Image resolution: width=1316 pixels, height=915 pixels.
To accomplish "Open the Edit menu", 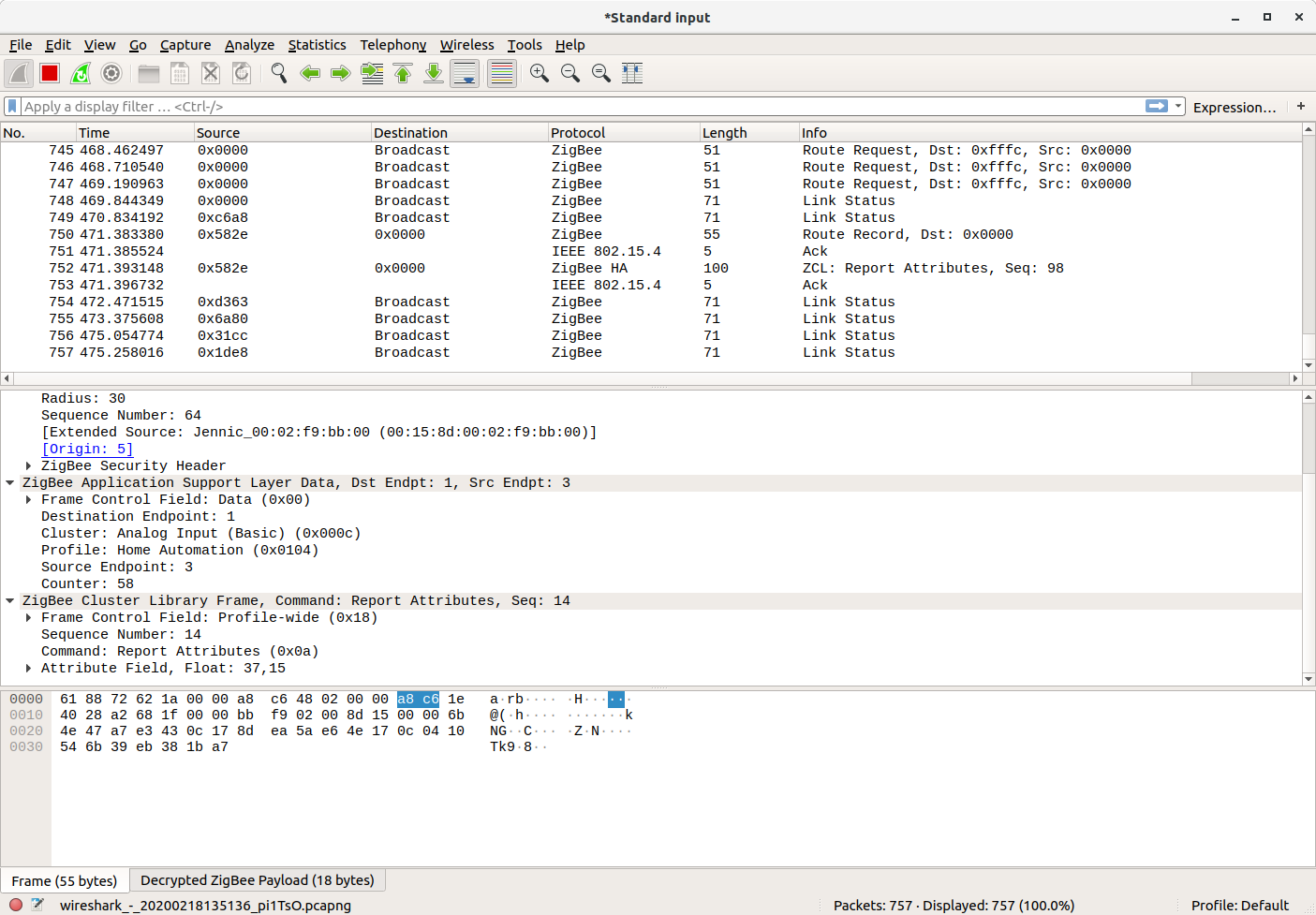I will (58, 45).
